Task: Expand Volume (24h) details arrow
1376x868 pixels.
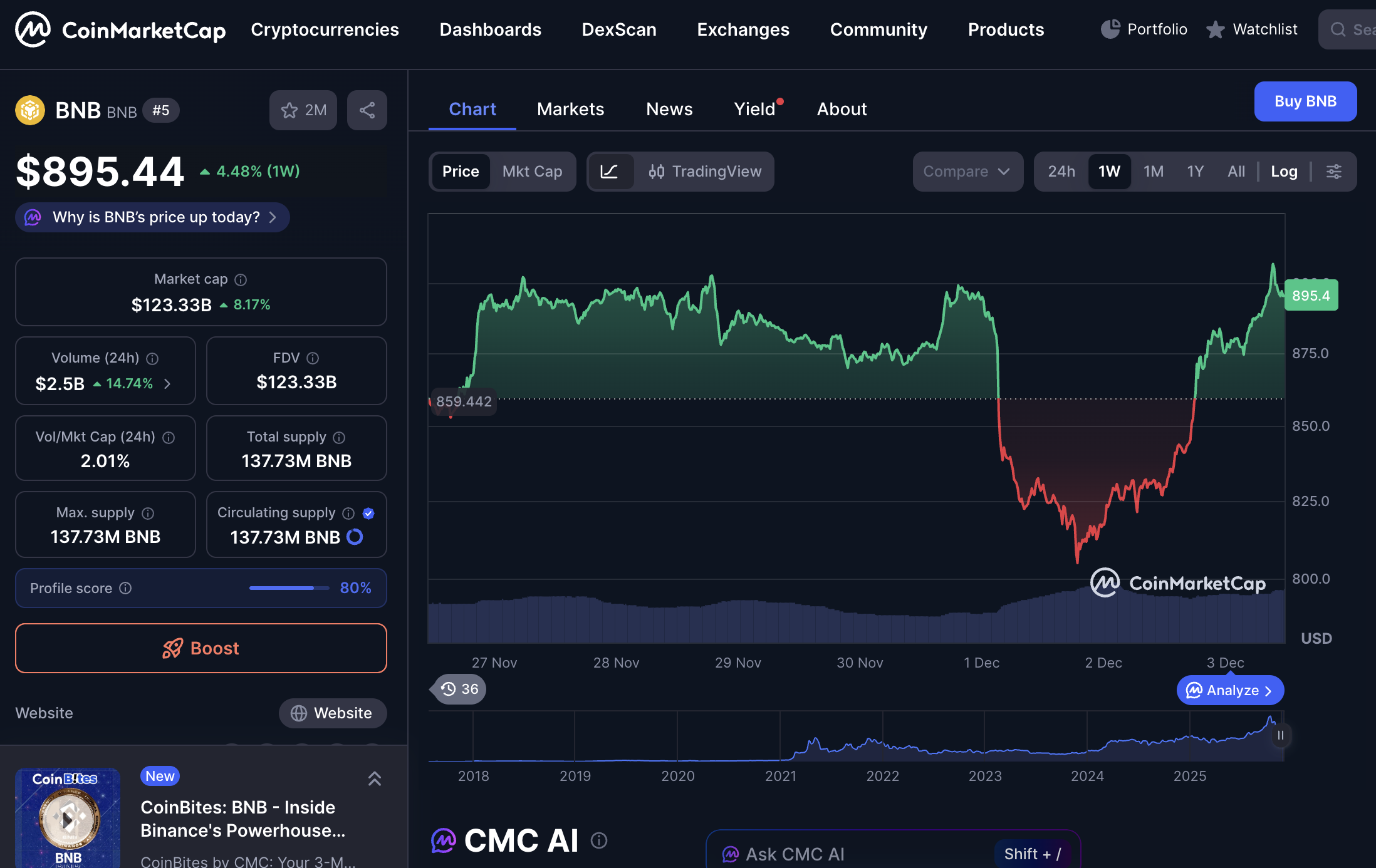Action: pos(167,383)
